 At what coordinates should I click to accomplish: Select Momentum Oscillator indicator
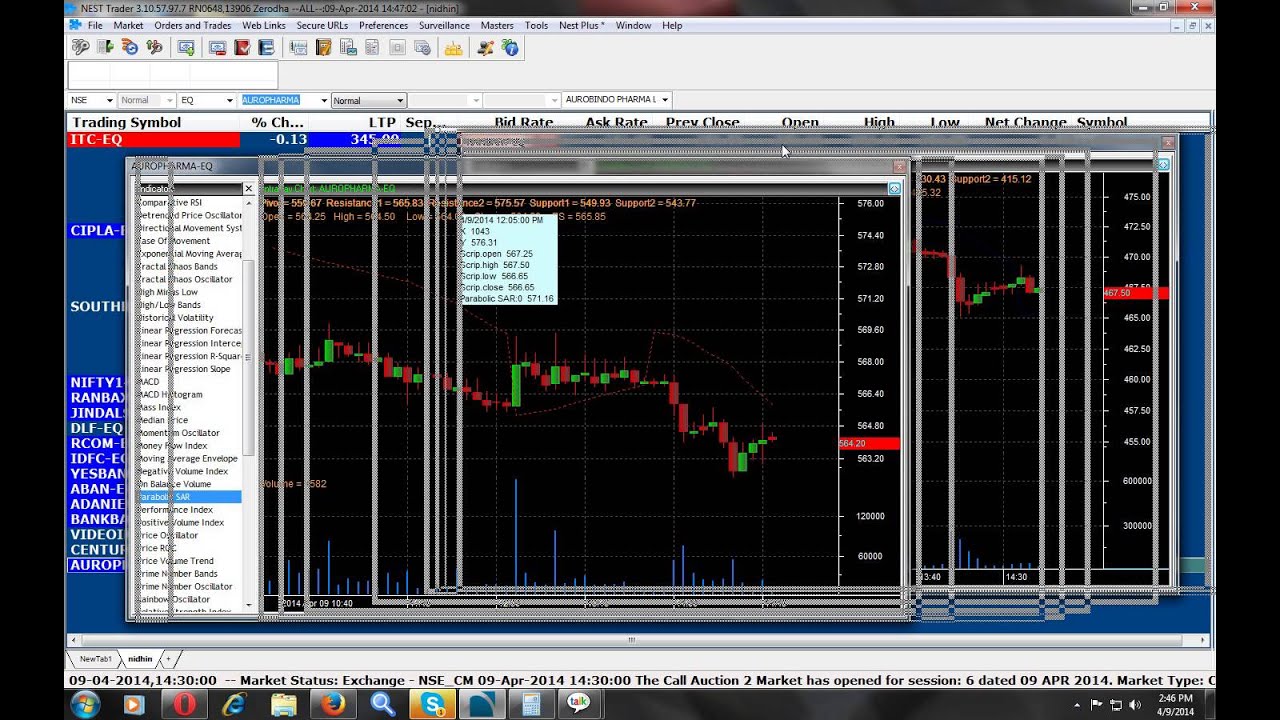pos(188,433)
